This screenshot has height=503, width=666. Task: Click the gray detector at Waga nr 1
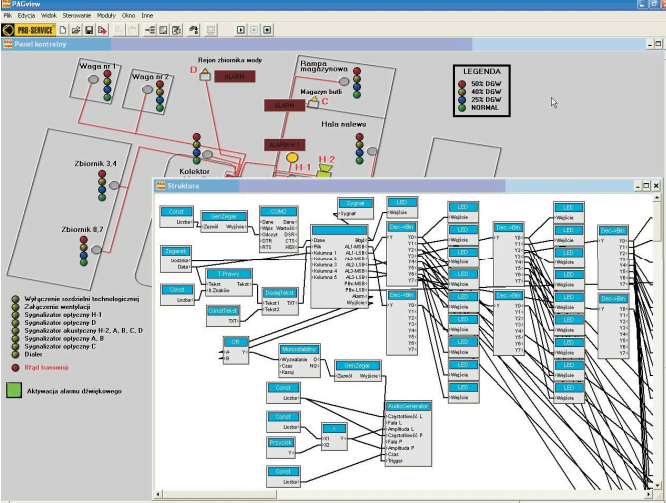click(93, 79)
